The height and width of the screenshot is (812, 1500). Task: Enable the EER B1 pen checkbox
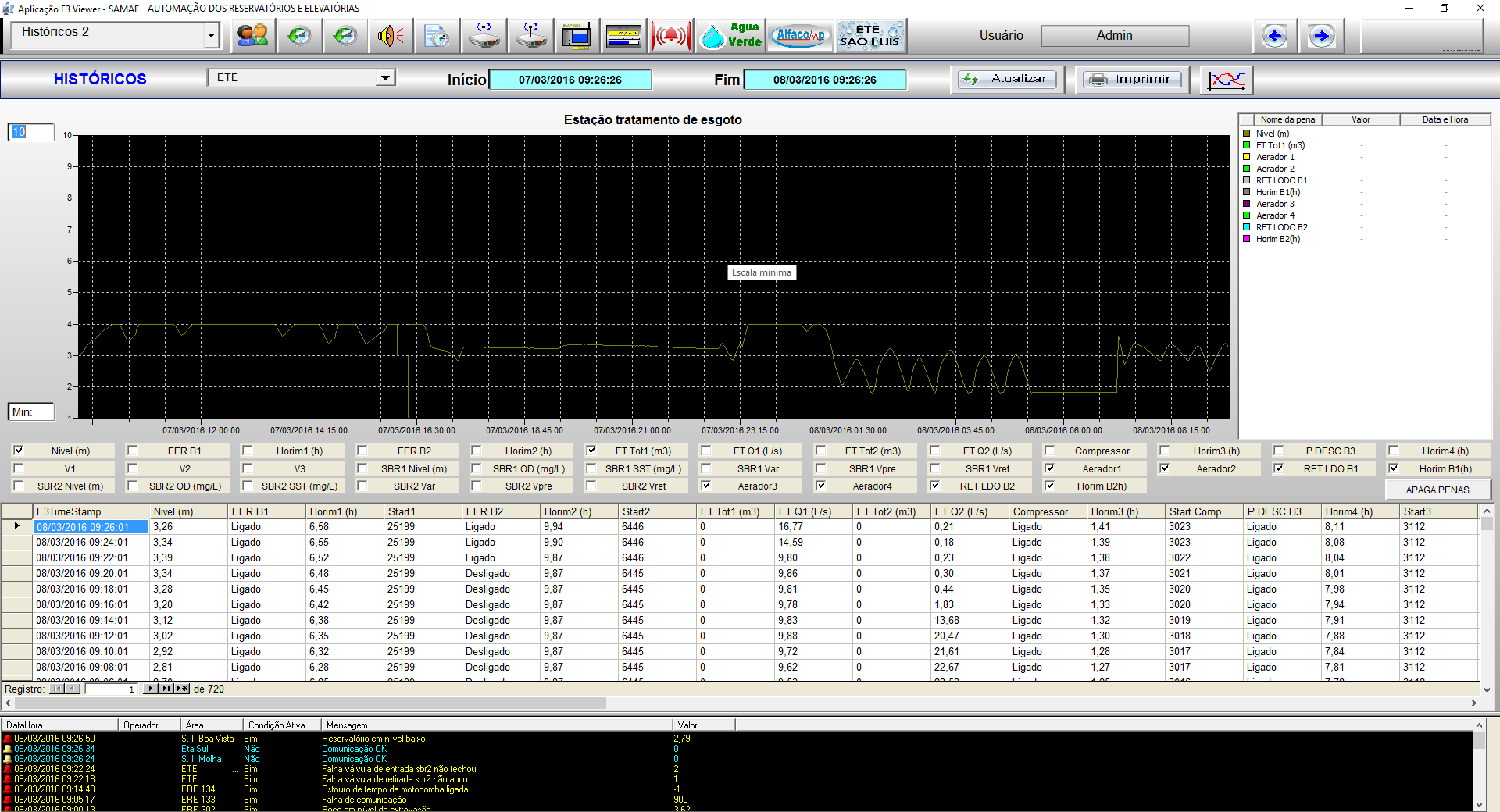(x=133, y=451)
